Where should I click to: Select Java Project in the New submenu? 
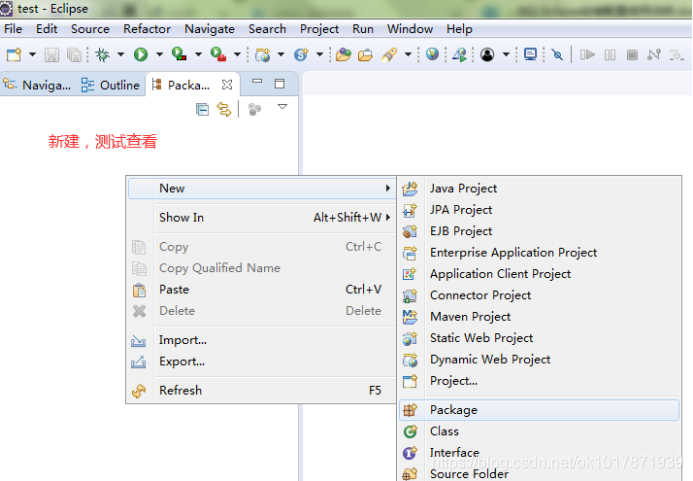(539, 188)
